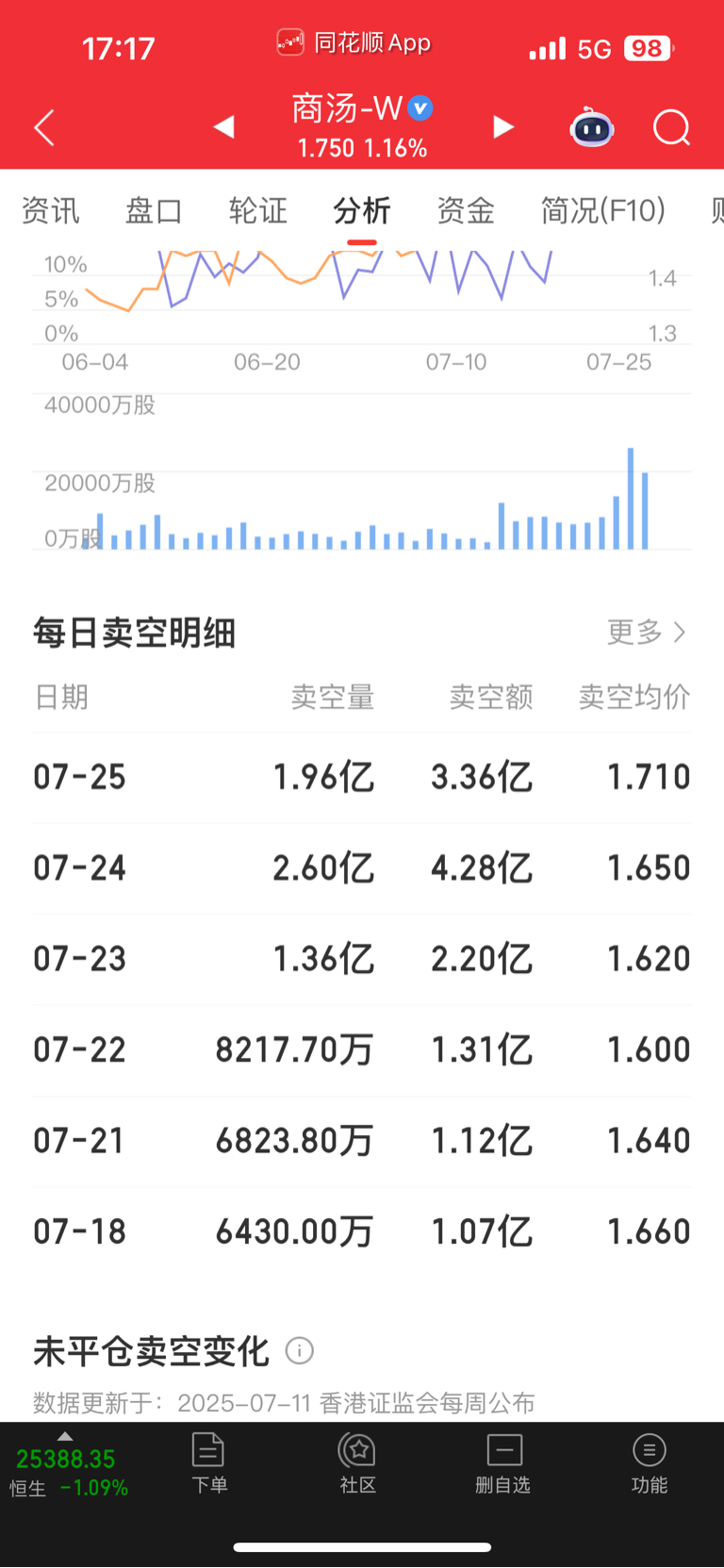Tap the 卖空均价 column header

(x=634, y=697)
